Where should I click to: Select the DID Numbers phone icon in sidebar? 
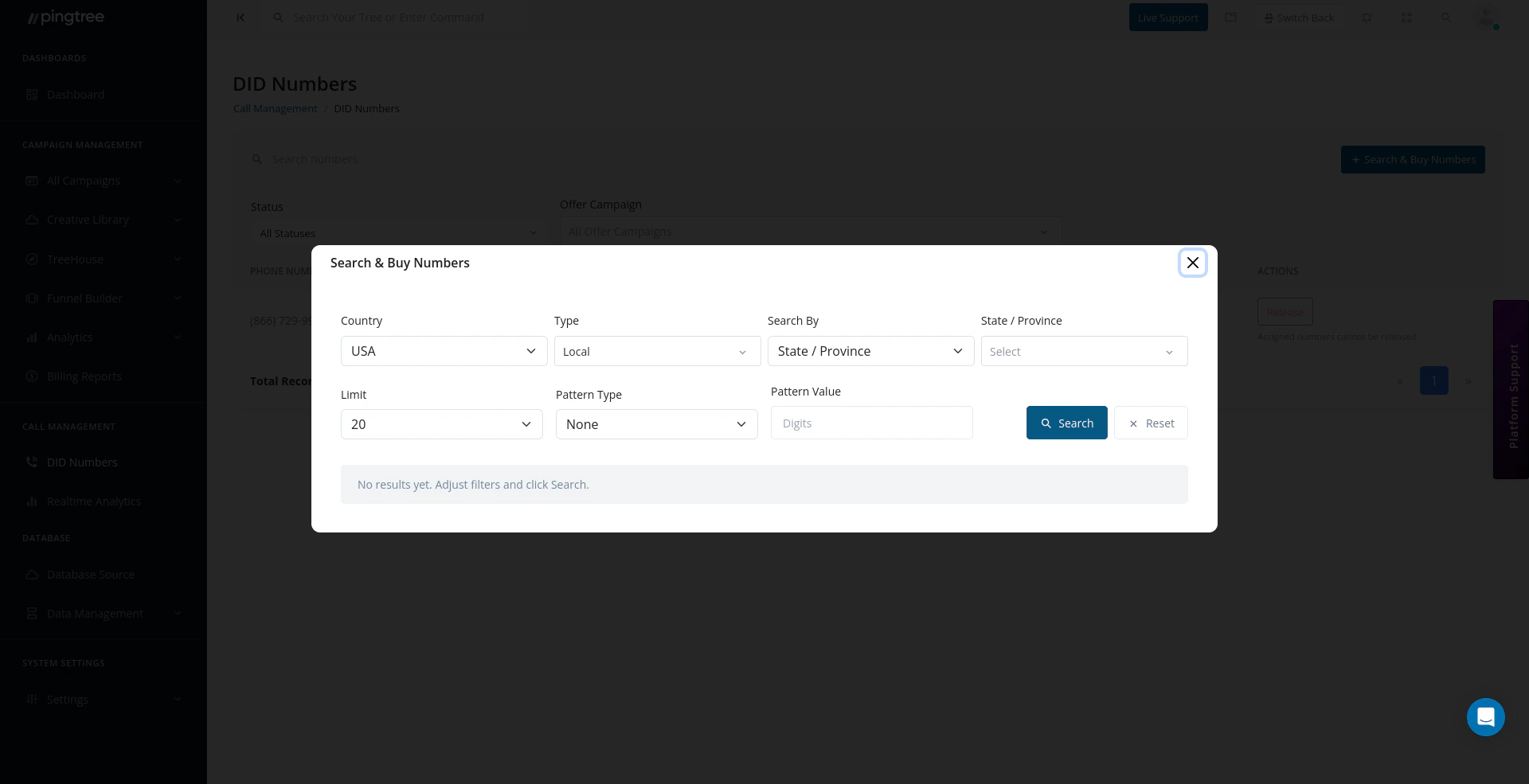pyautogui.click(x=32, y=462)
